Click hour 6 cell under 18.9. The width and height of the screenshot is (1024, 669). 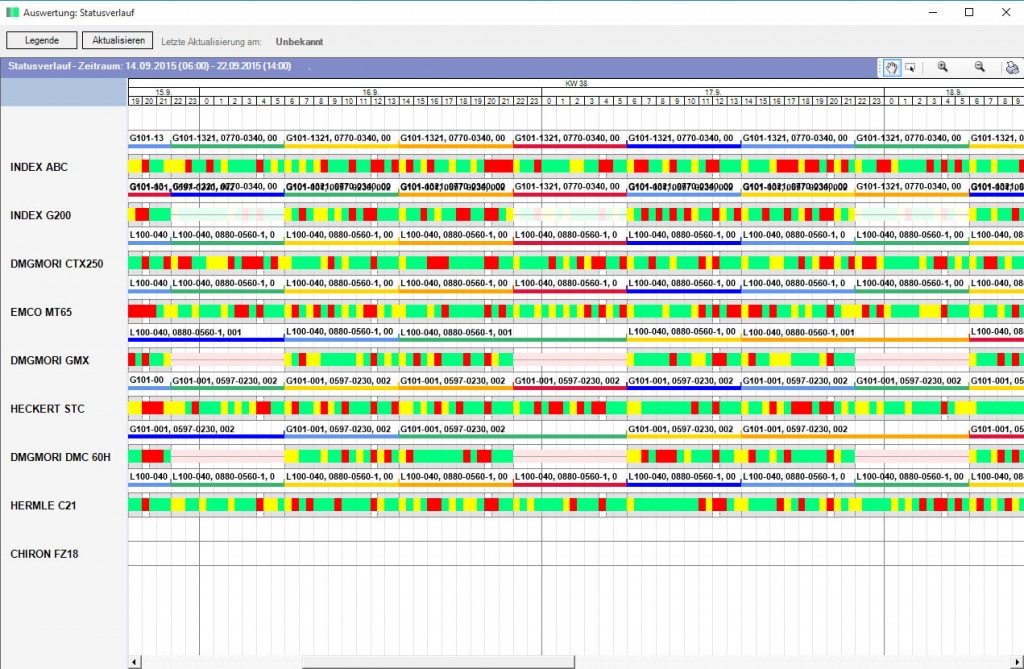coord(977,101)
